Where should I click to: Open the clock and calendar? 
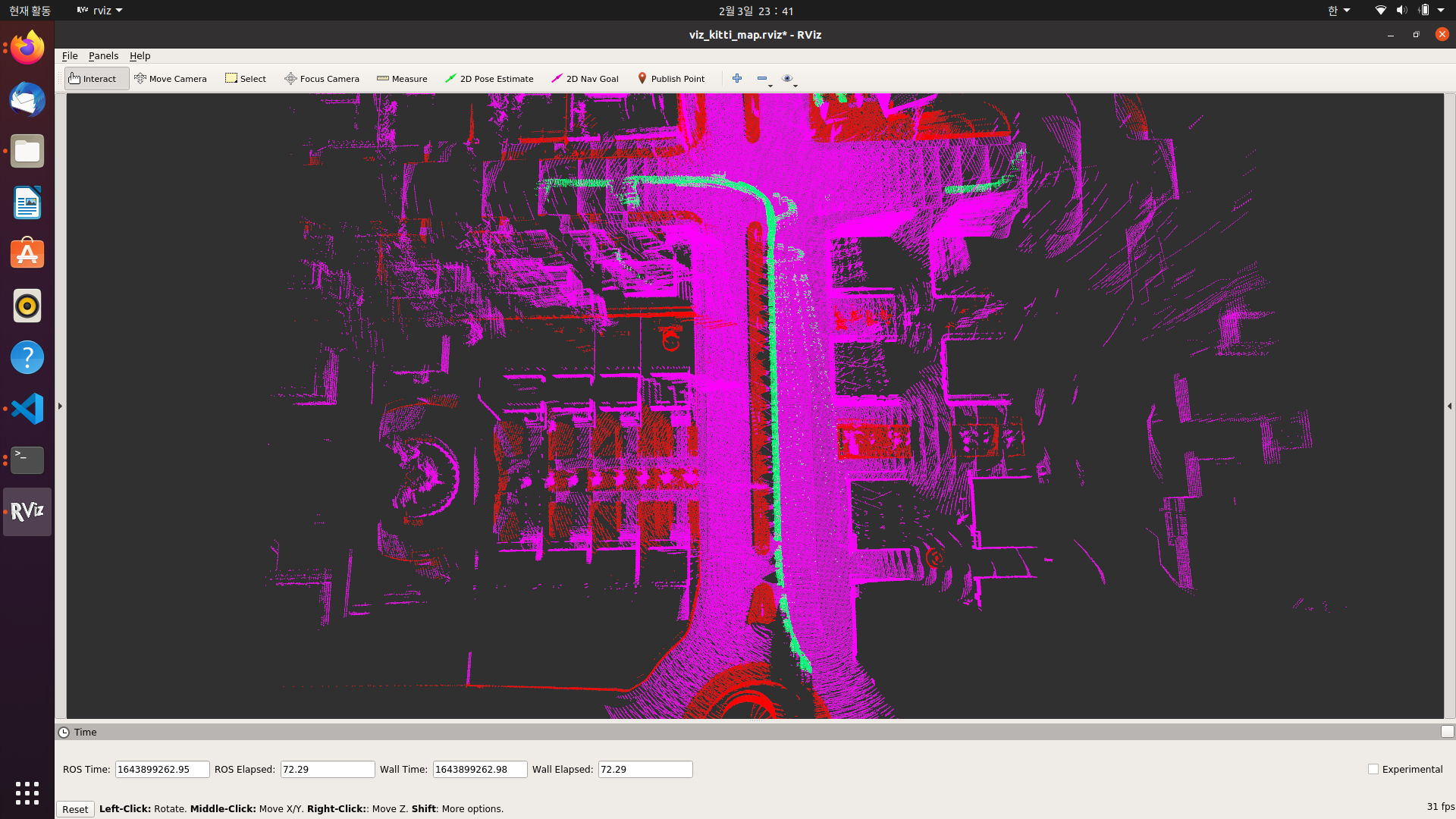pyautogui.click(x=755, y=11)
